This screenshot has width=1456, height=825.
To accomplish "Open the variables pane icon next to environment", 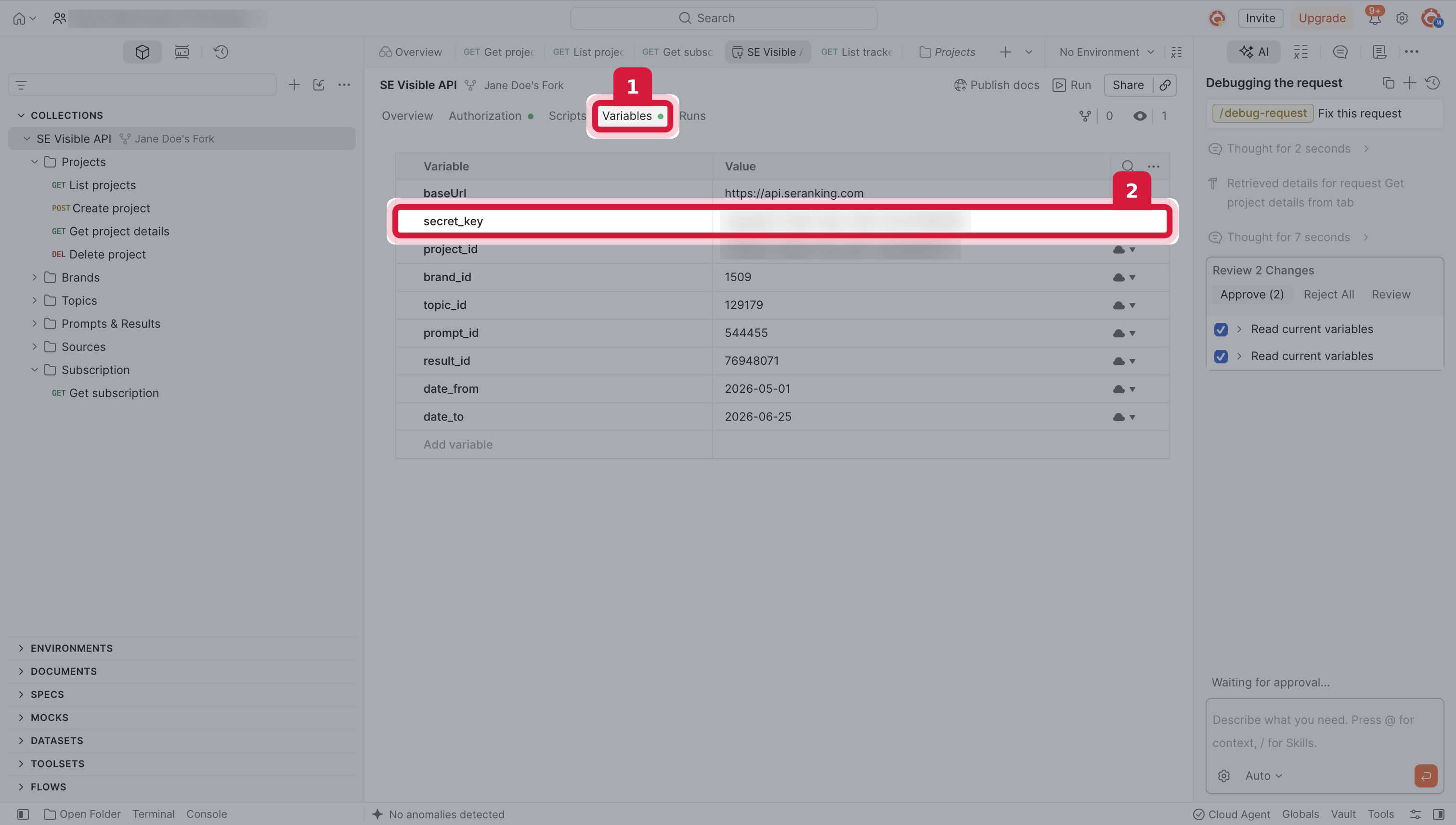I will coord(1177,52).
